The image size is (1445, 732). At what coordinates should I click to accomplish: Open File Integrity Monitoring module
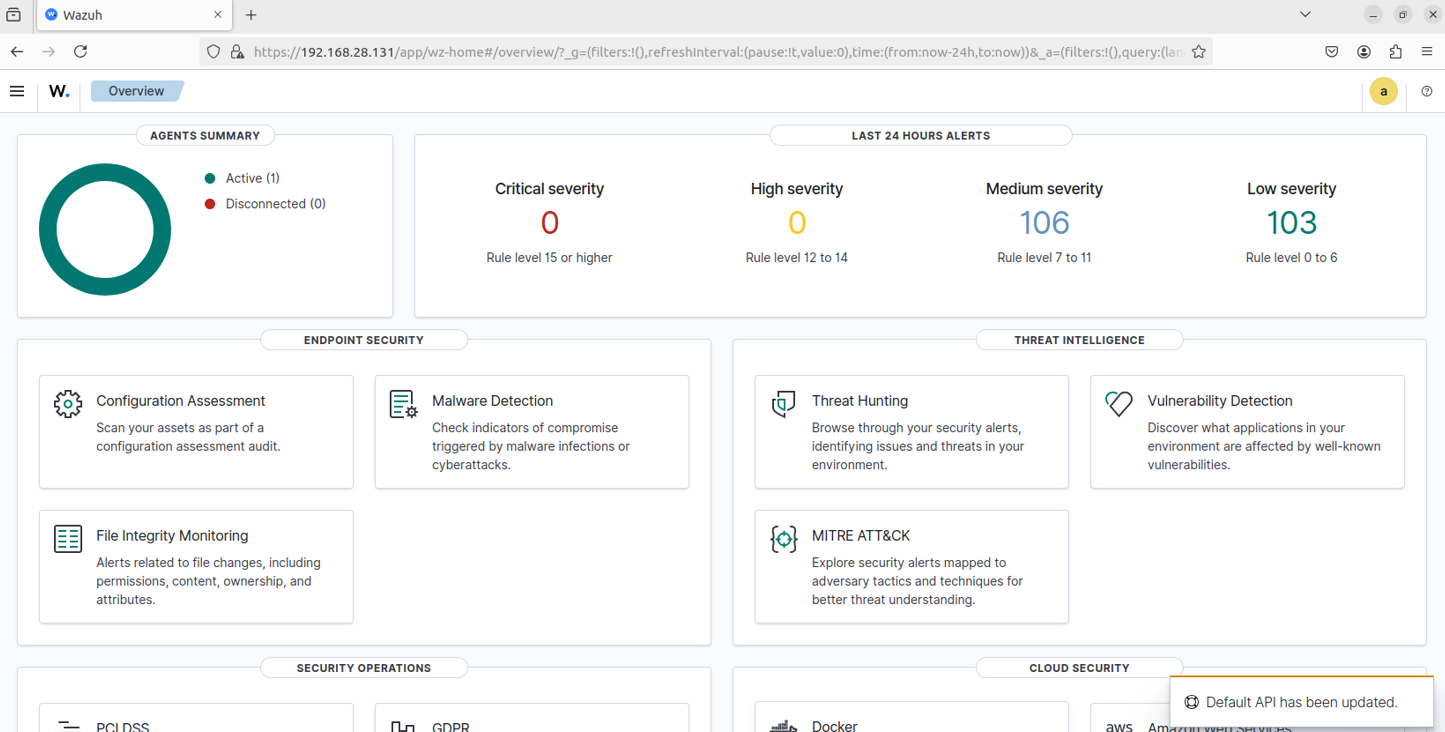(196, 567)
